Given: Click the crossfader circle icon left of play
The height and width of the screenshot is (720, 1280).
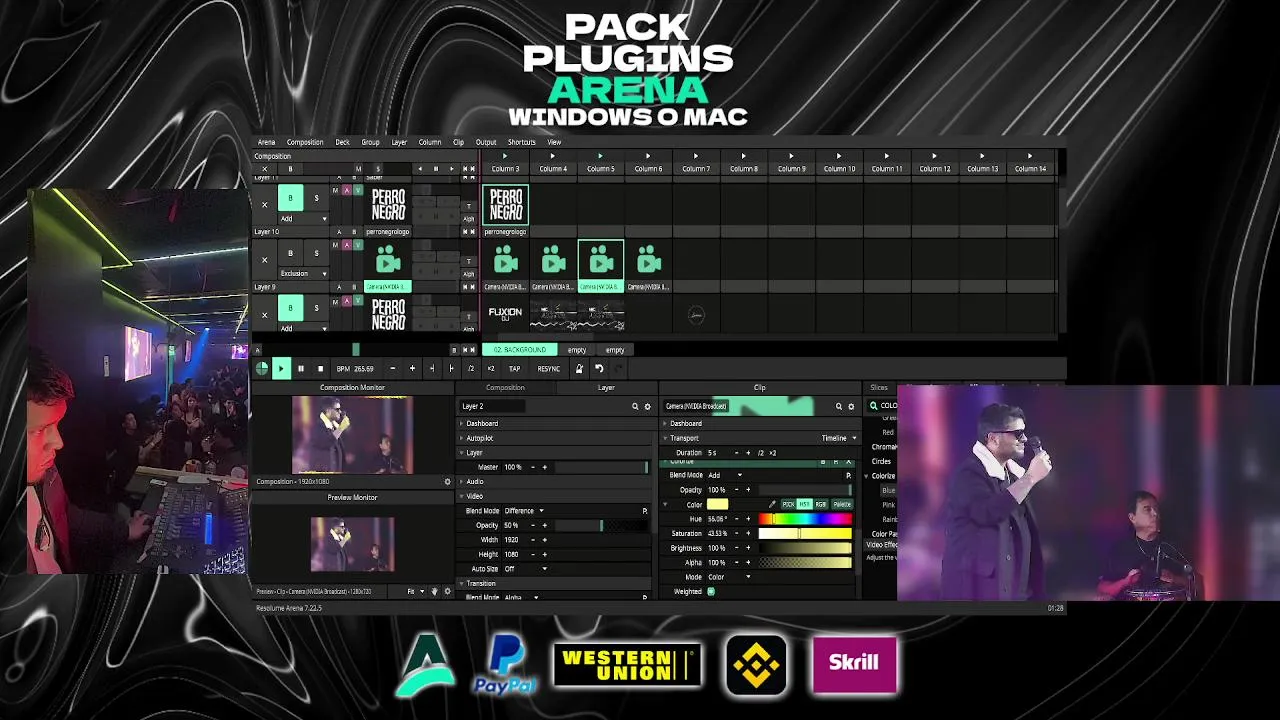Looking at the screenshot, I should pos(262,369).
